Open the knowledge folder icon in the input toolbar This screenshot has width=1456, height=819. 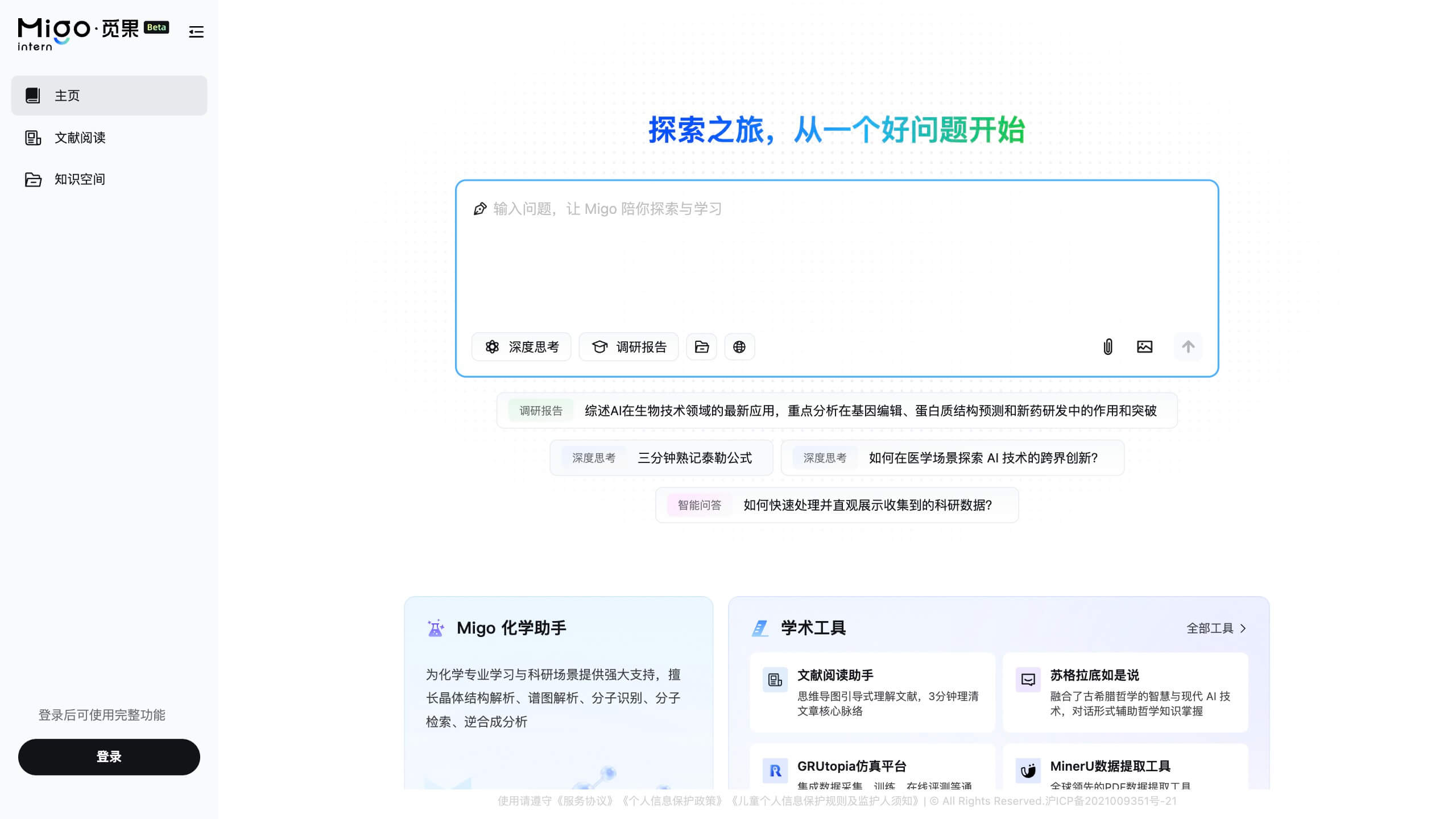[701, 346]
